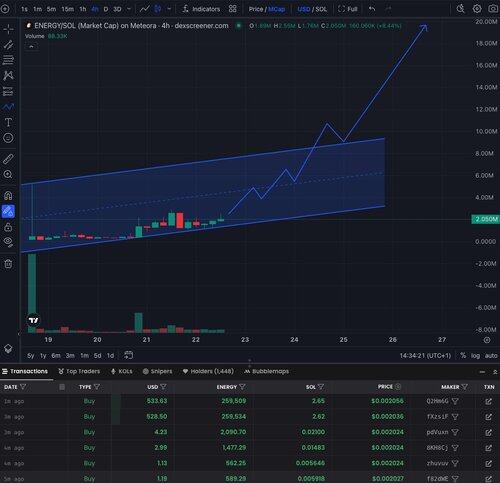Open the timezone 14:34:21 (UTC+1) menu

425,356
